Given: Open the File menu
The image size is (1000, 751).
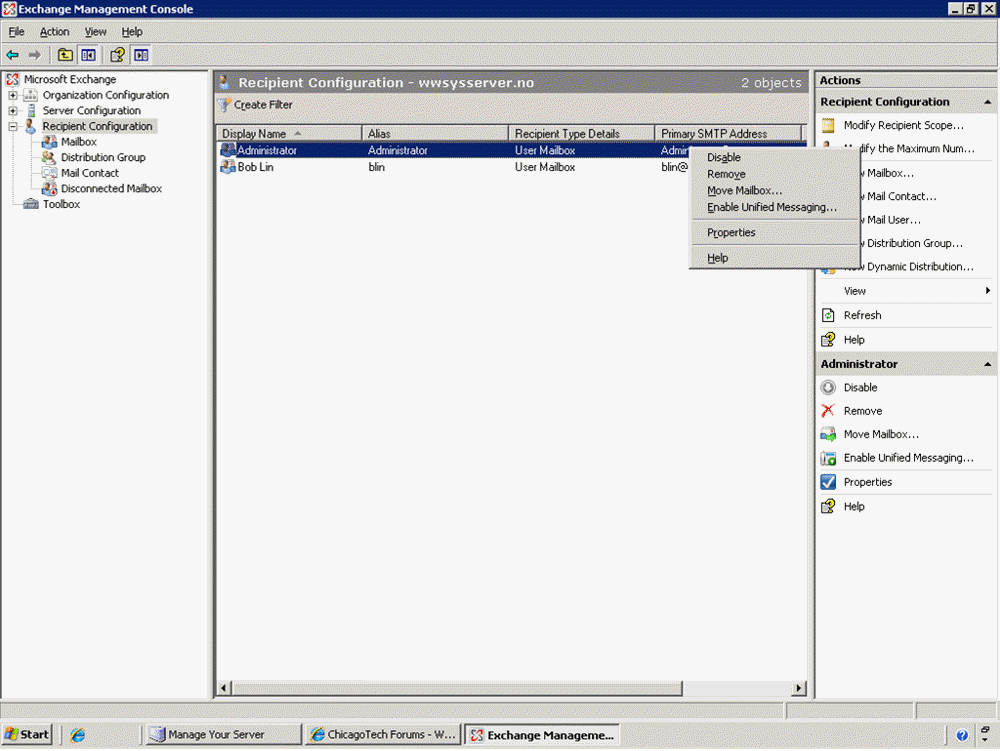Looking at the screenshot, I should [x=16, y=31].
